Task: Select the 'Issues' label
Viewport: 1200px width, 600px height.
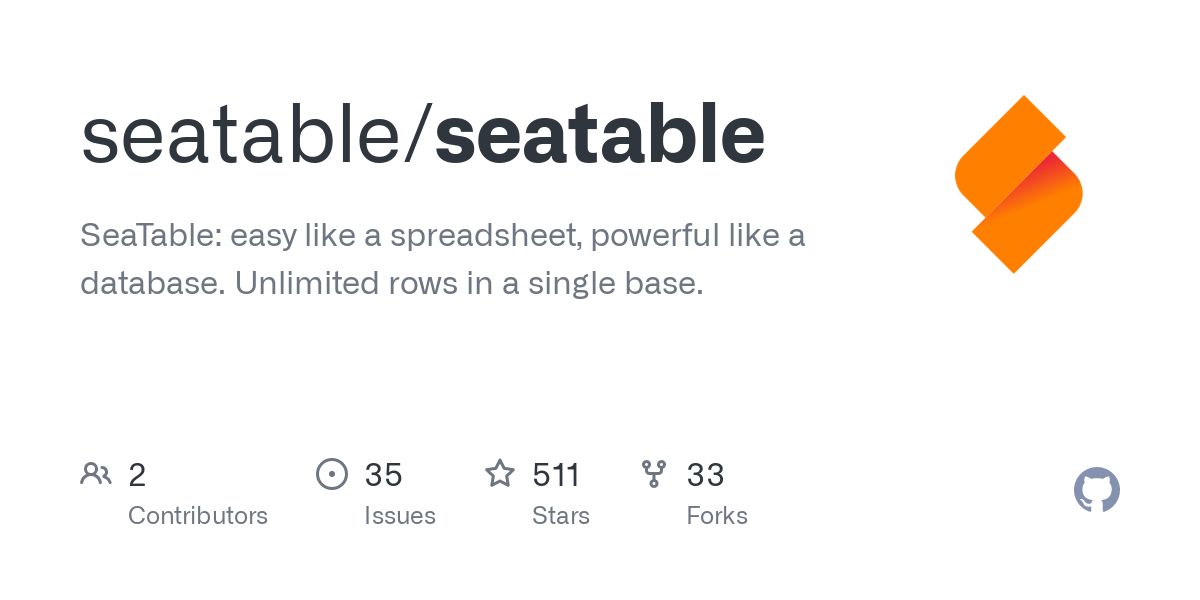Action: click(x=400, y=516)
